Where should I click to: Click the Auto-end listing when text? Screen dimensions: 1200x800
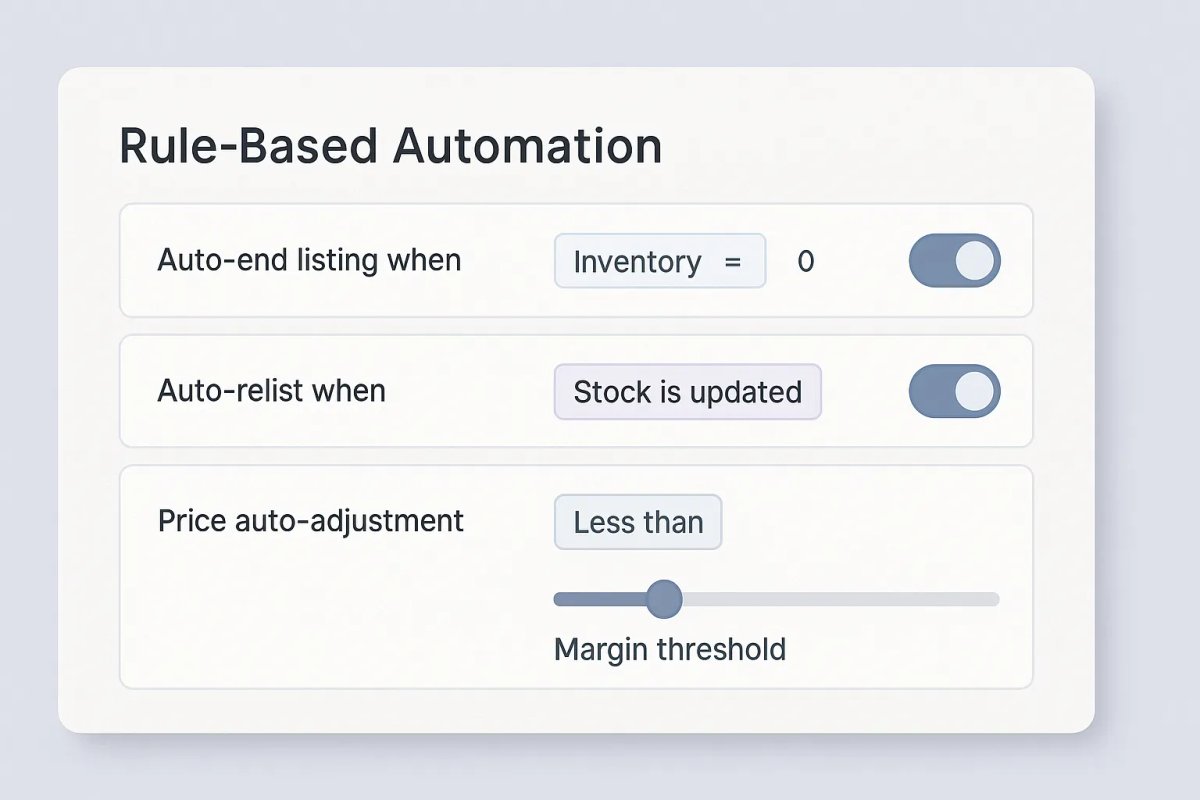tap(309, 260)
